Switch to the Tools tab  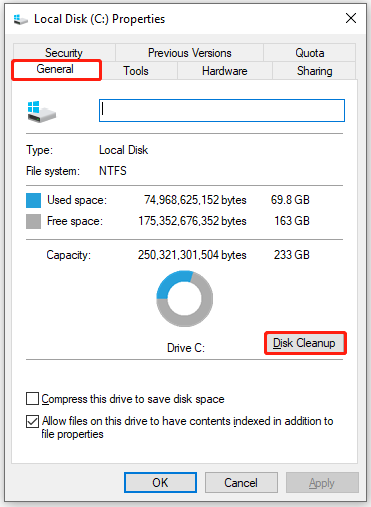coord(136,71)
